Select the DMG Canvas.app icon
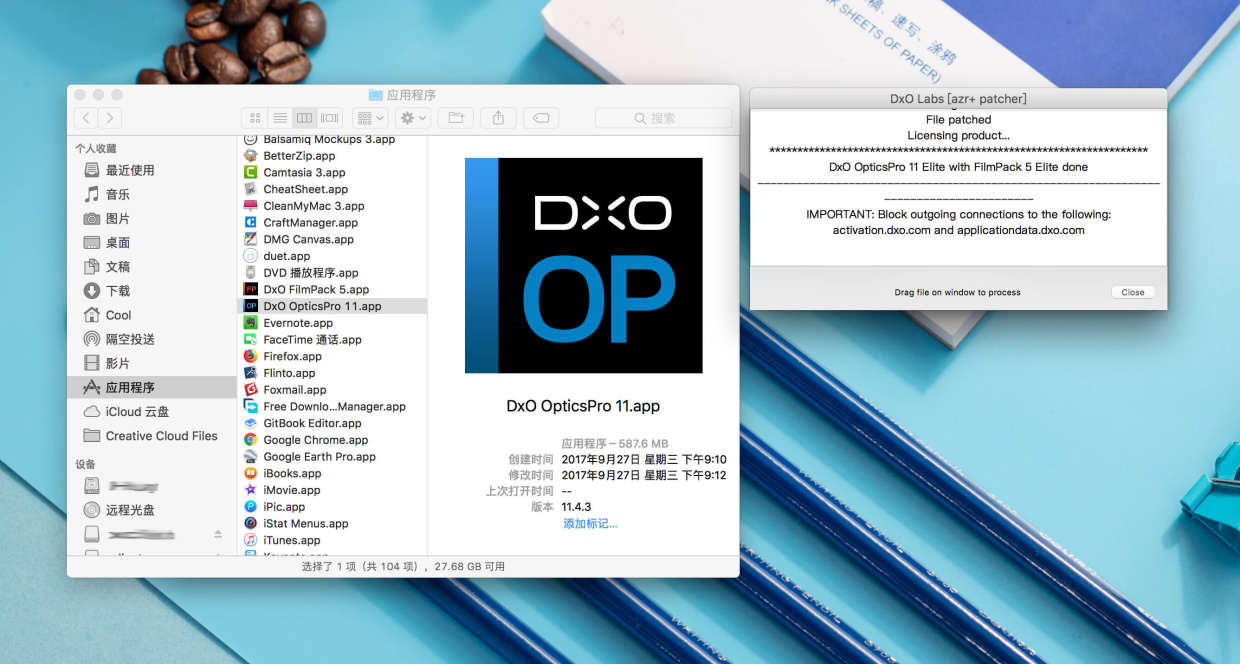 [x=251, y=240]
